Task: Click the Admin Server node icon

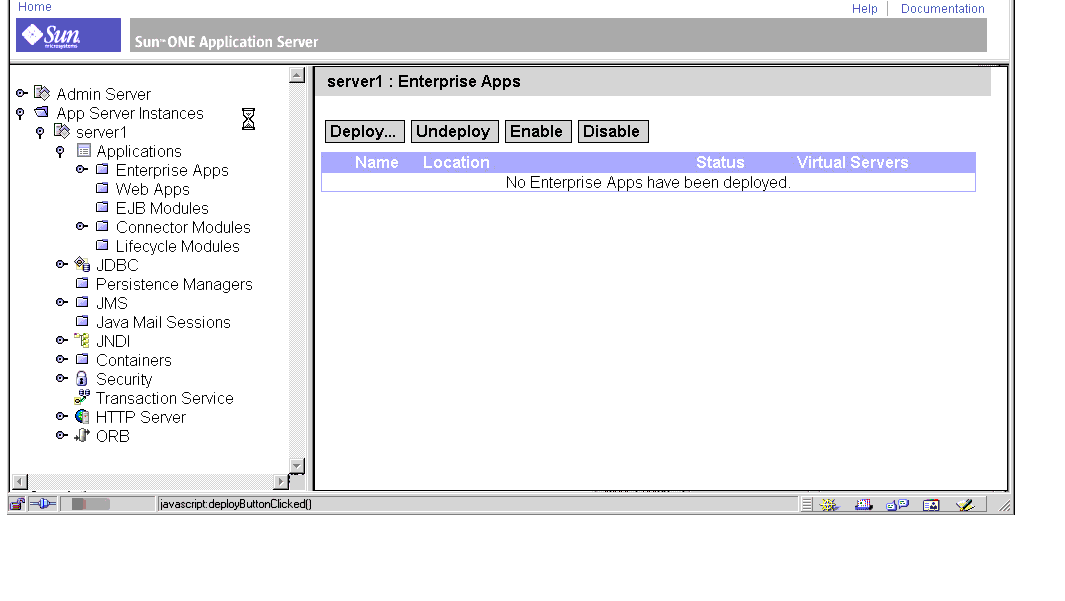Action: click(x=42, y=92)
